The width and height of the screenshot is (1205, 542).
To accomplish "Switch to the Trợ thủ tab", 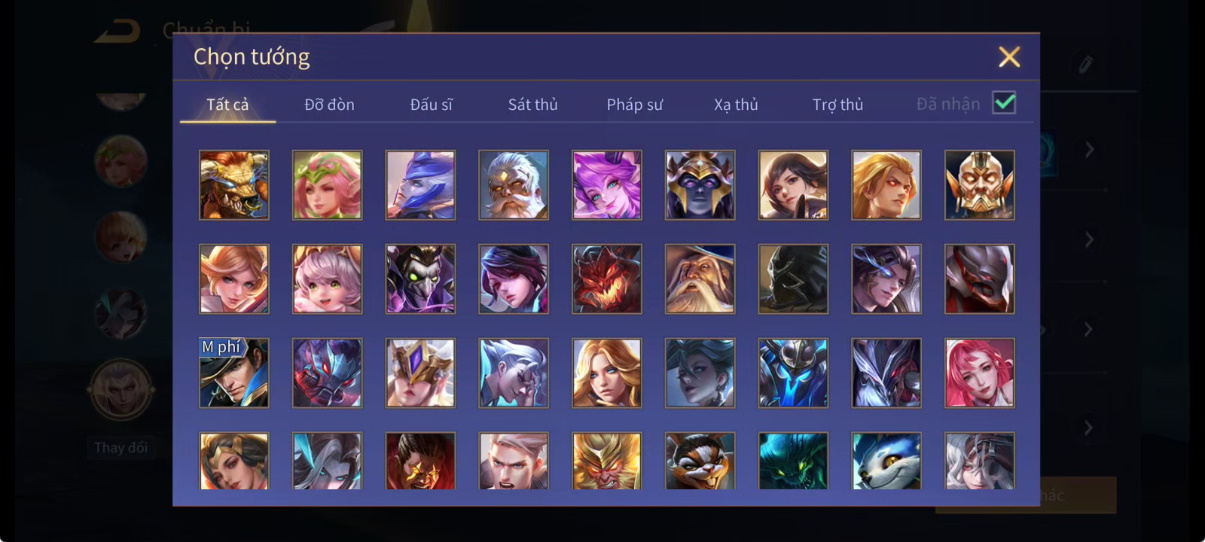I will (x=838, y=104).
